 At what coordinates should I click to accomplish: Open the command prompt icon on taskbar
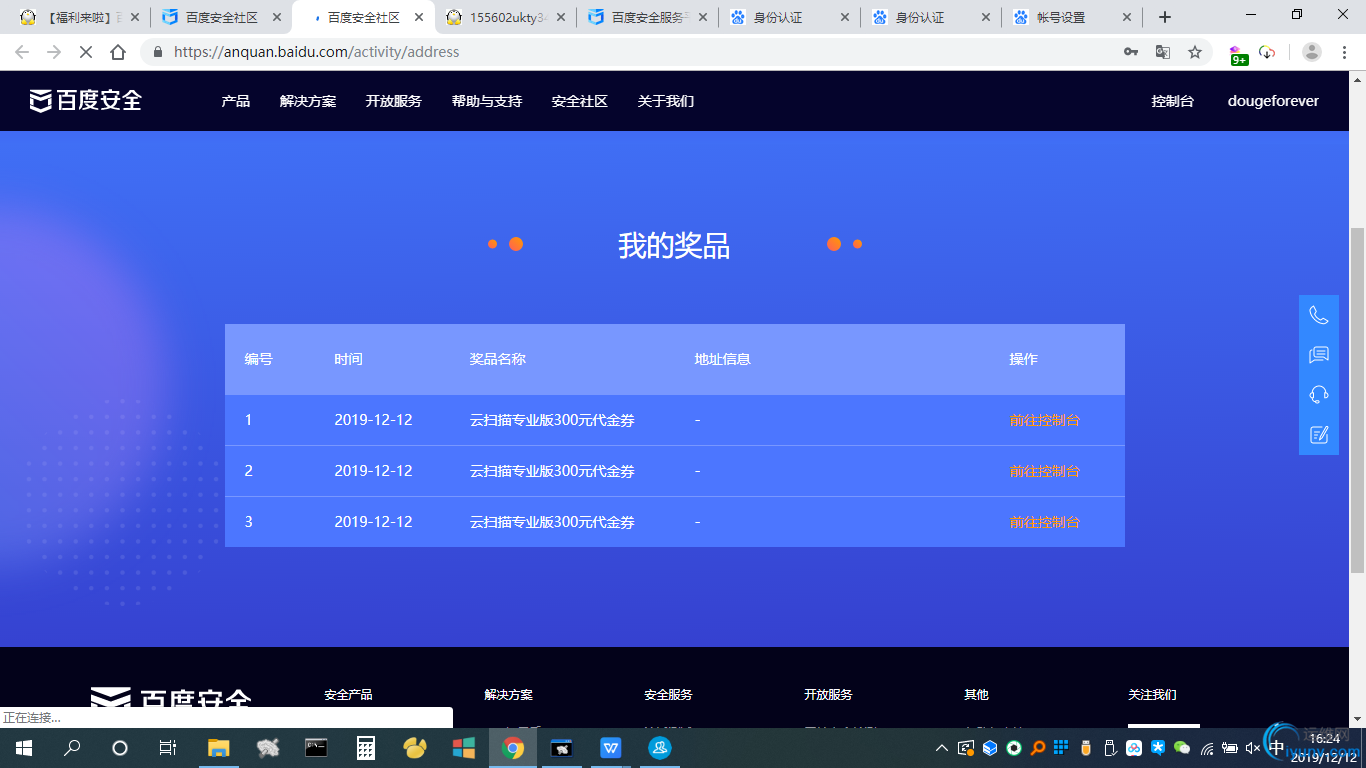[x=316, y=748]
